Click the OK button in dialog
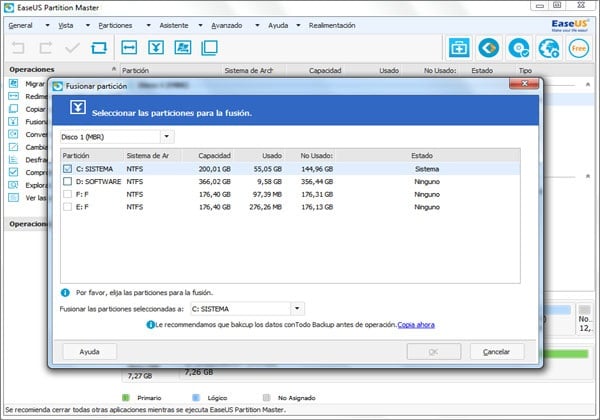The image size is (600, 420). (x=434, y=352)
